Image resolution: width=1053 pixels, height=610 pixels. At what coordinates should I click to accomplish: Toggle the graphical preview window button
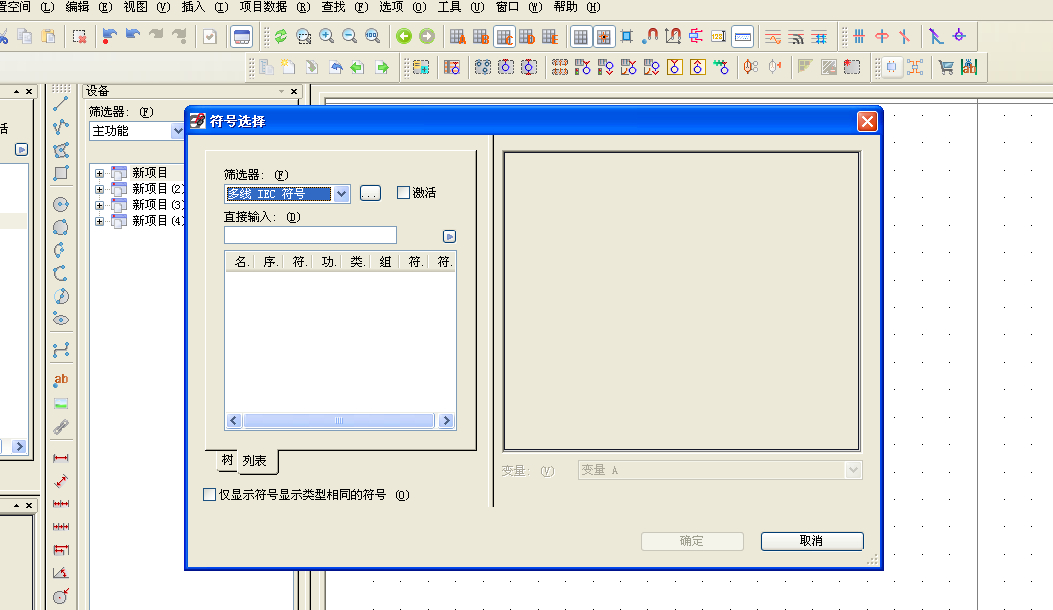242,36
